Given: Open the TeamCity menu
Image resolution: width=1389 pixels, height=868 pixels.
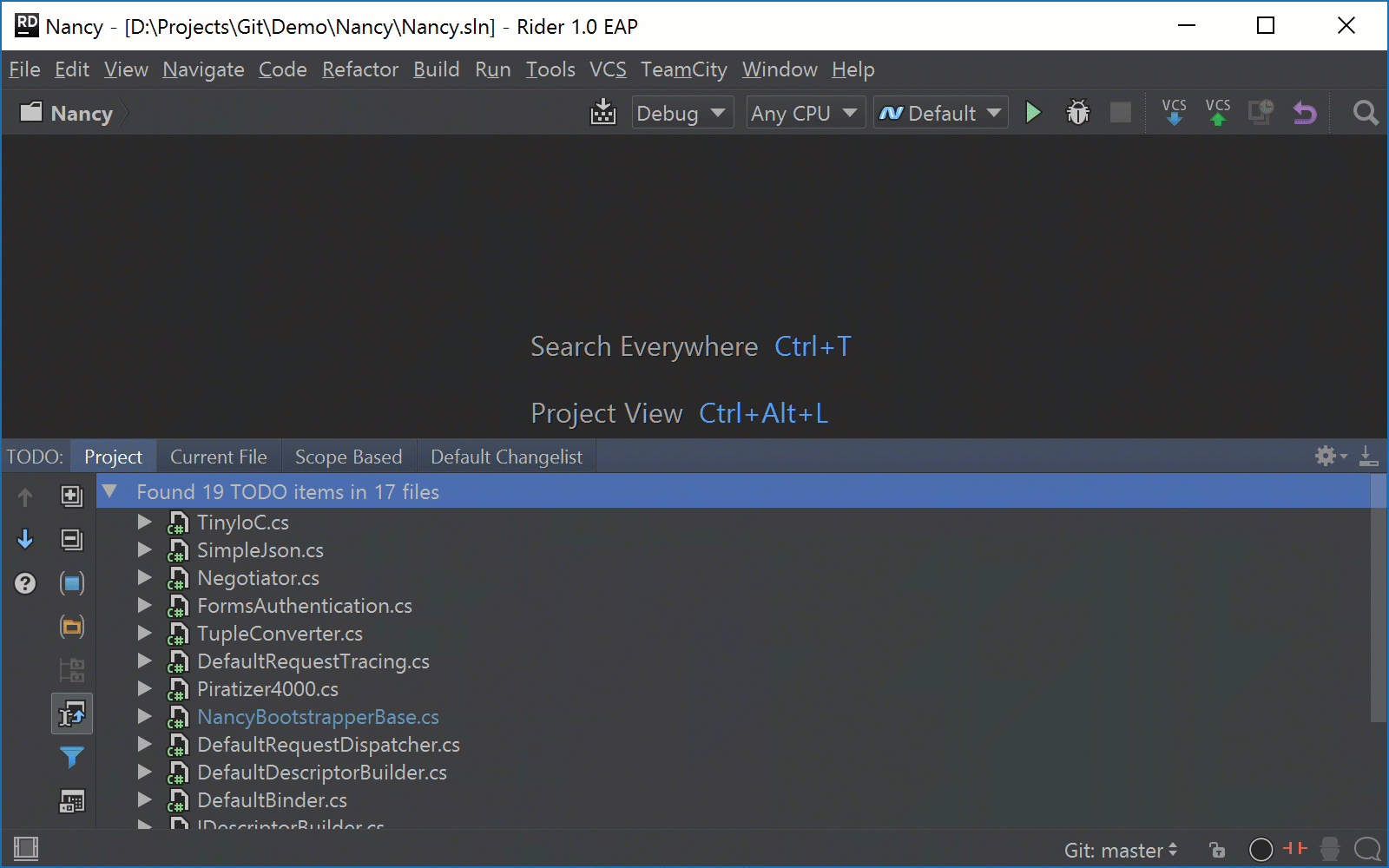Looking at the screenshot, I should [x=684, y=69].
